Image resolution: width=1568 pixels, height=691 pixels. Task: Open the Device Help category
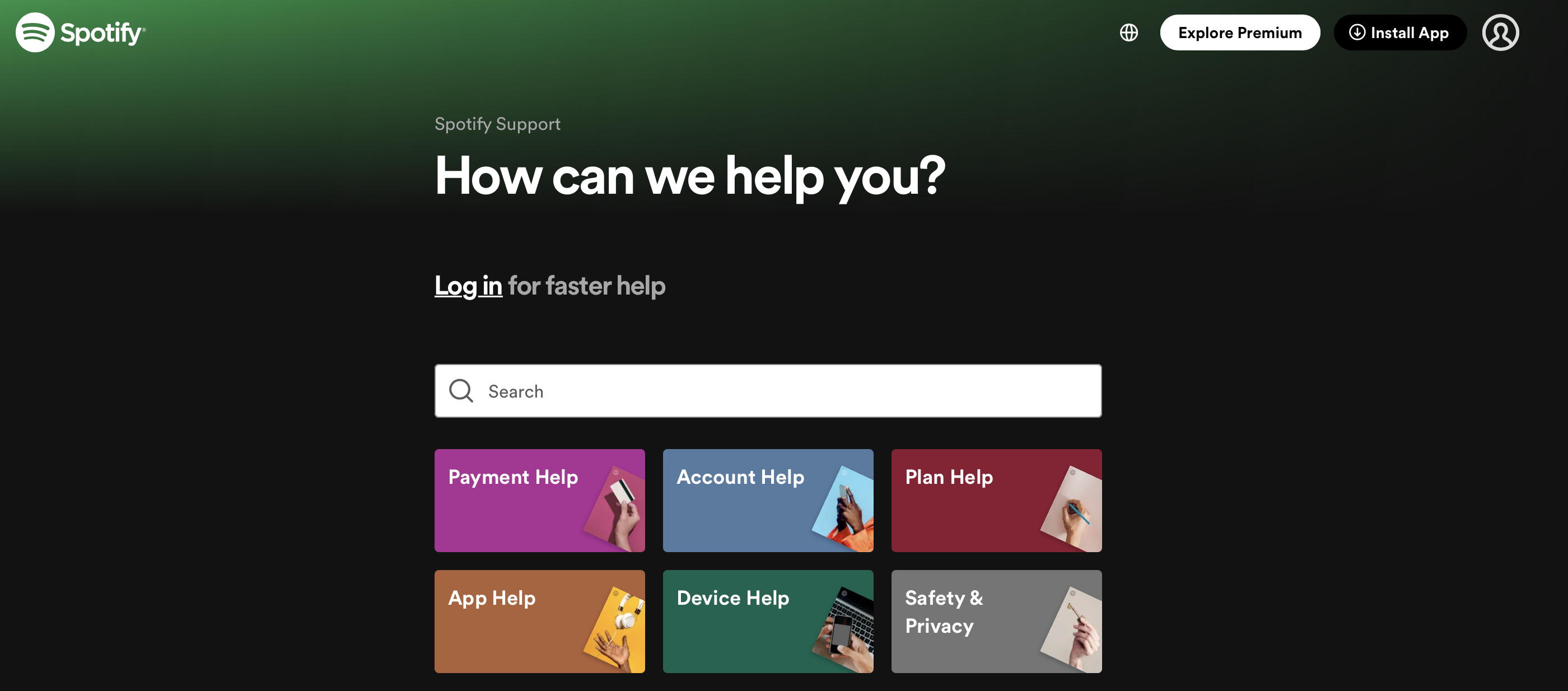(x=768, y=621)
